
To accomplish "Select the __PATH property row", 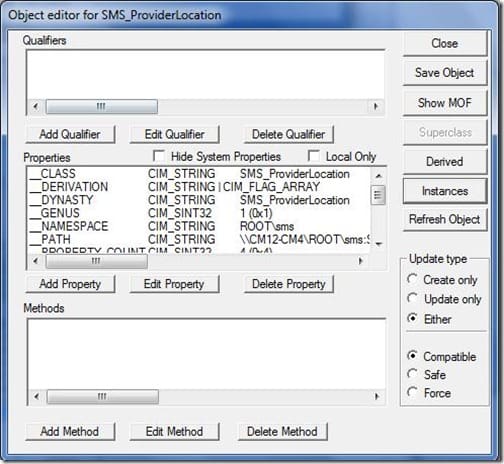I will pos(199,239).
